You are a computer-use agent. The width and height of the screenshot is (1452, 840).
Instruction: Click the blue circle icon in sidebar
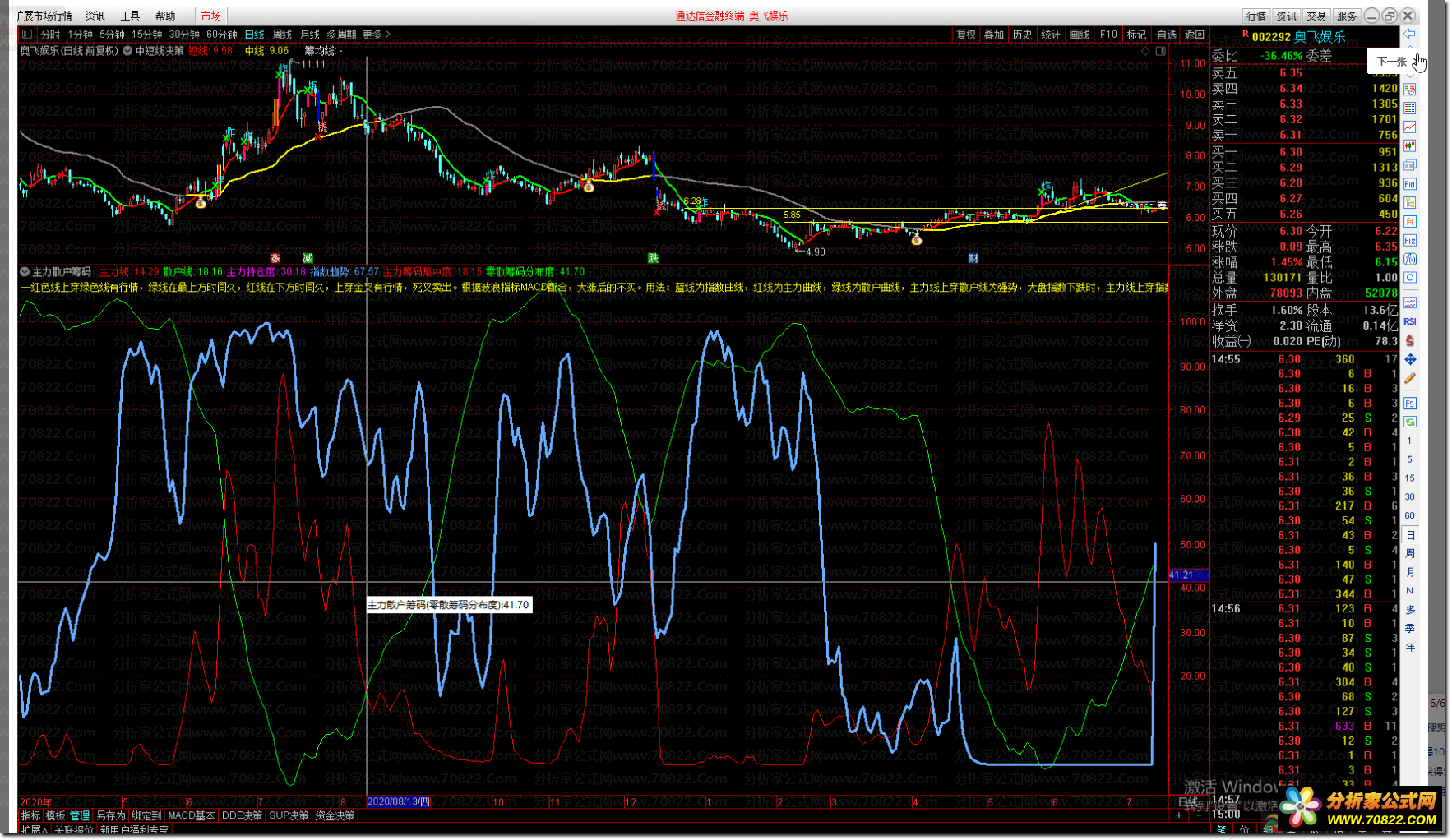coord(1410,278)
